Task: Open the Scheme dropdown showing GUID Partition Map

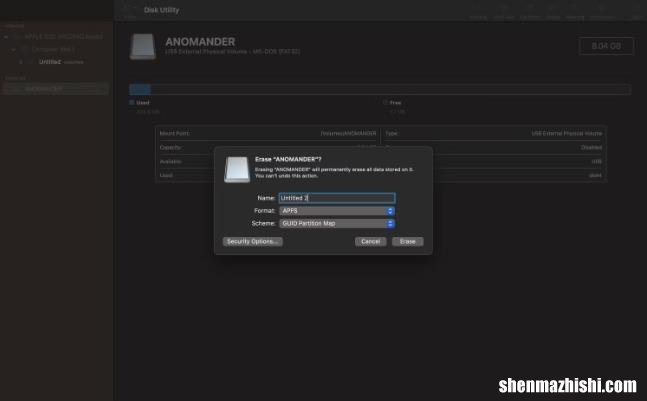Action: tap(337, 223)
